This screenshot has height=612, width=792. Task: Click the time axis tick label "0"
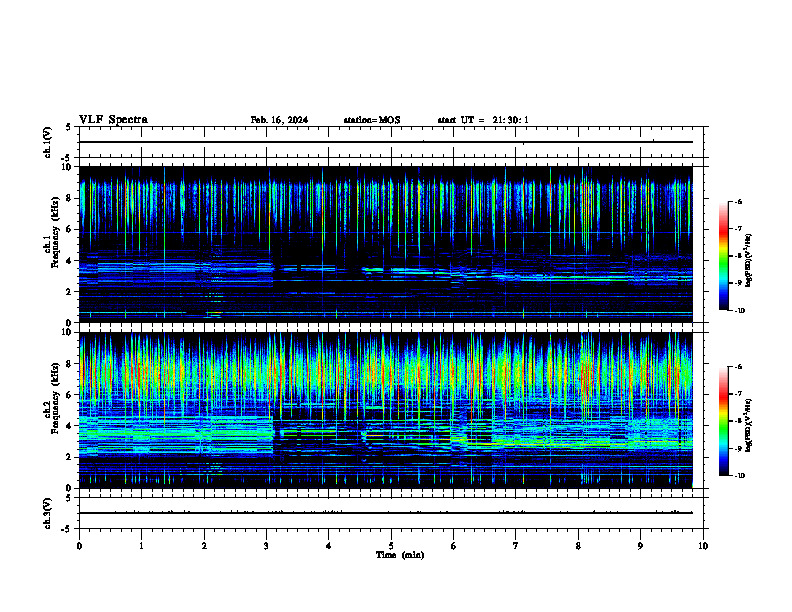click(x=79, y=546)
